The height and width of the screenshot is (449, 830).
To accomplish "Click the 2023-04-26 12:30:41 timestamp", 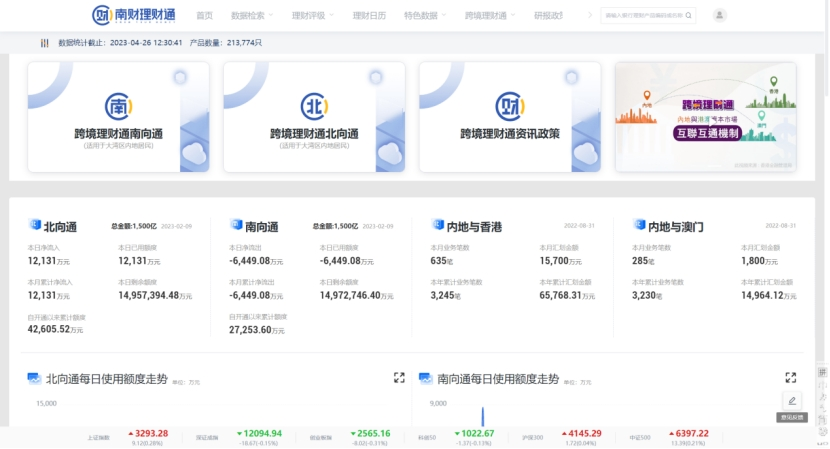I will (146, 43).
